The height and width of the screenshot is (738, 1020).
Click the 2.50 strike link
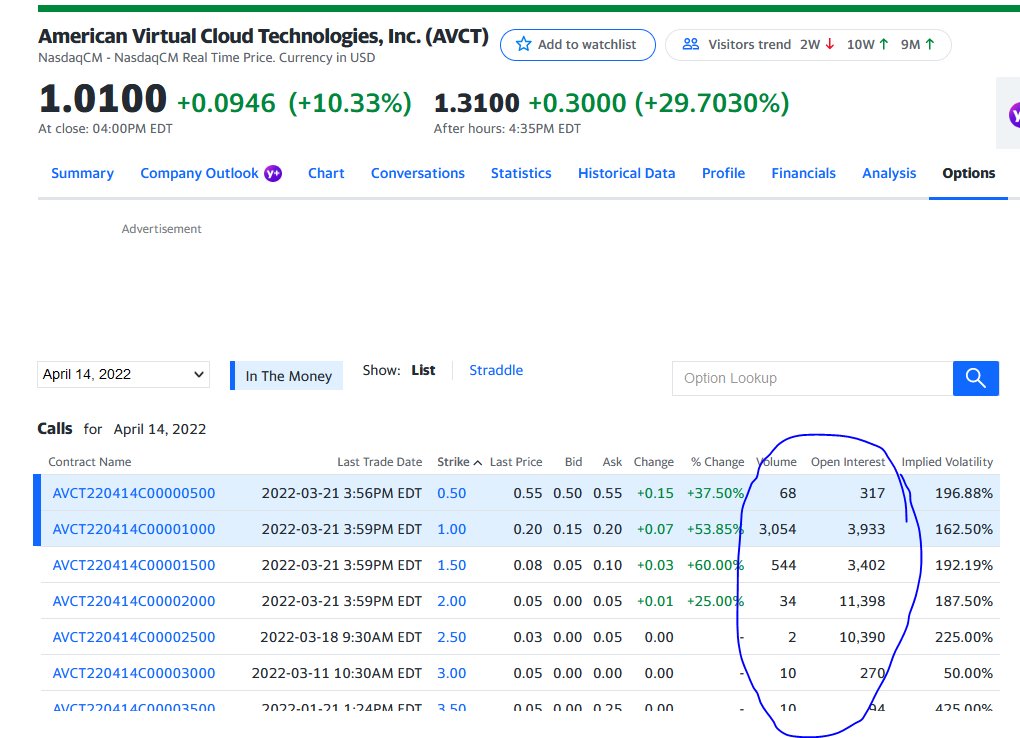pyautogui.click(x=451, y=637)
